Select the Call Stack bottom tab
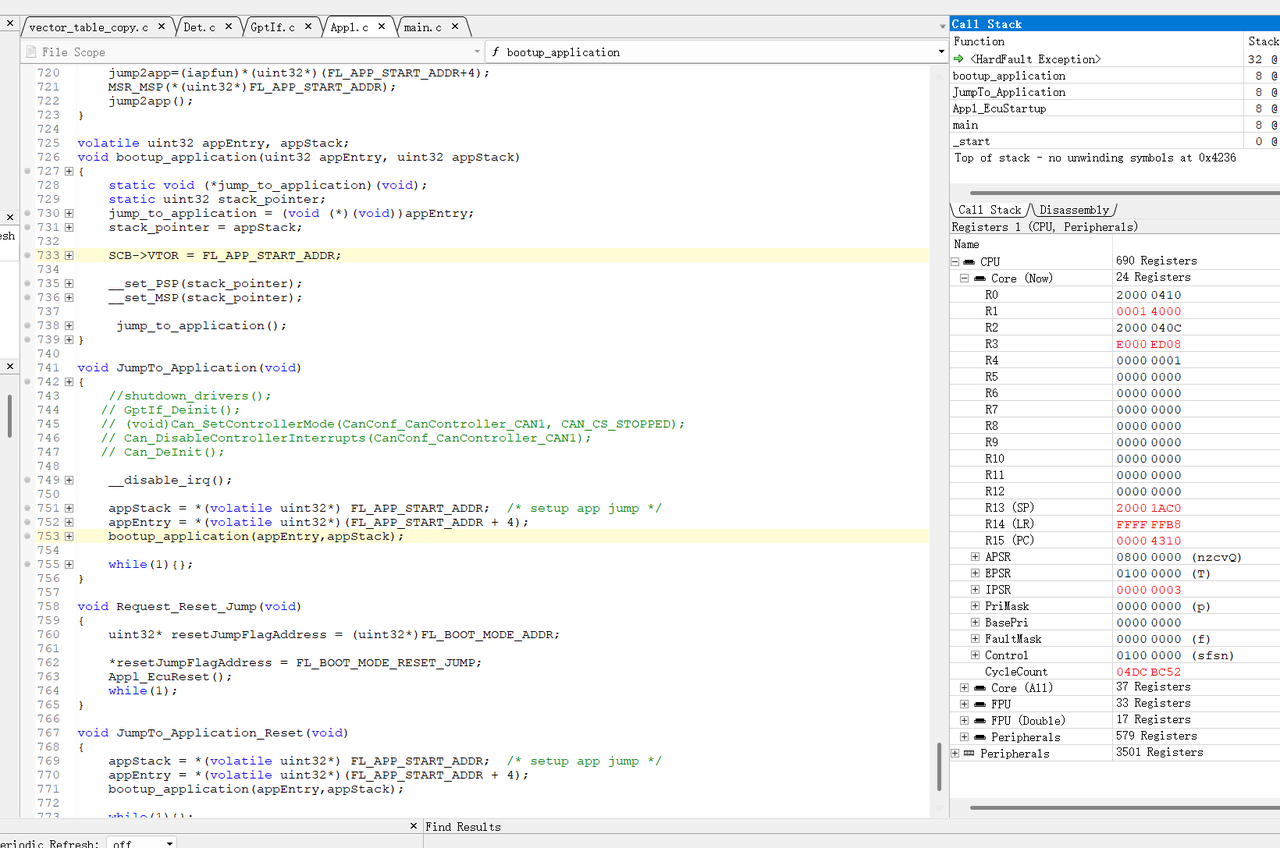The image size is (1280, 848). point(989,210)
